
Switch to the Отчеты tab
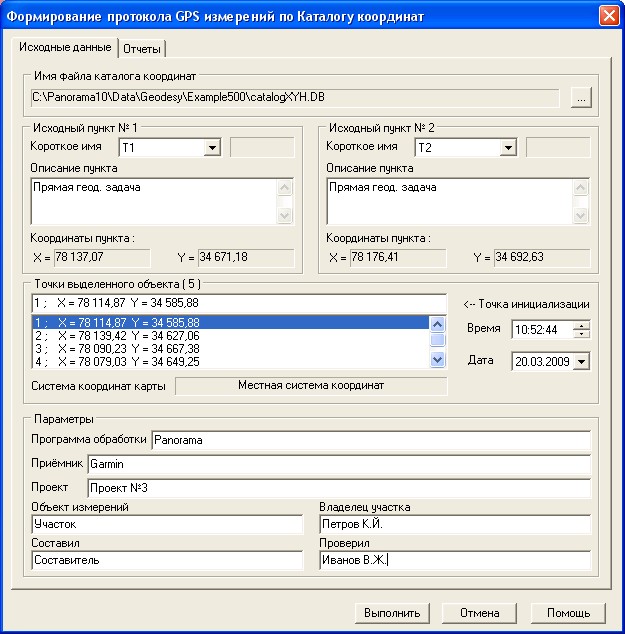click(142, 49)
